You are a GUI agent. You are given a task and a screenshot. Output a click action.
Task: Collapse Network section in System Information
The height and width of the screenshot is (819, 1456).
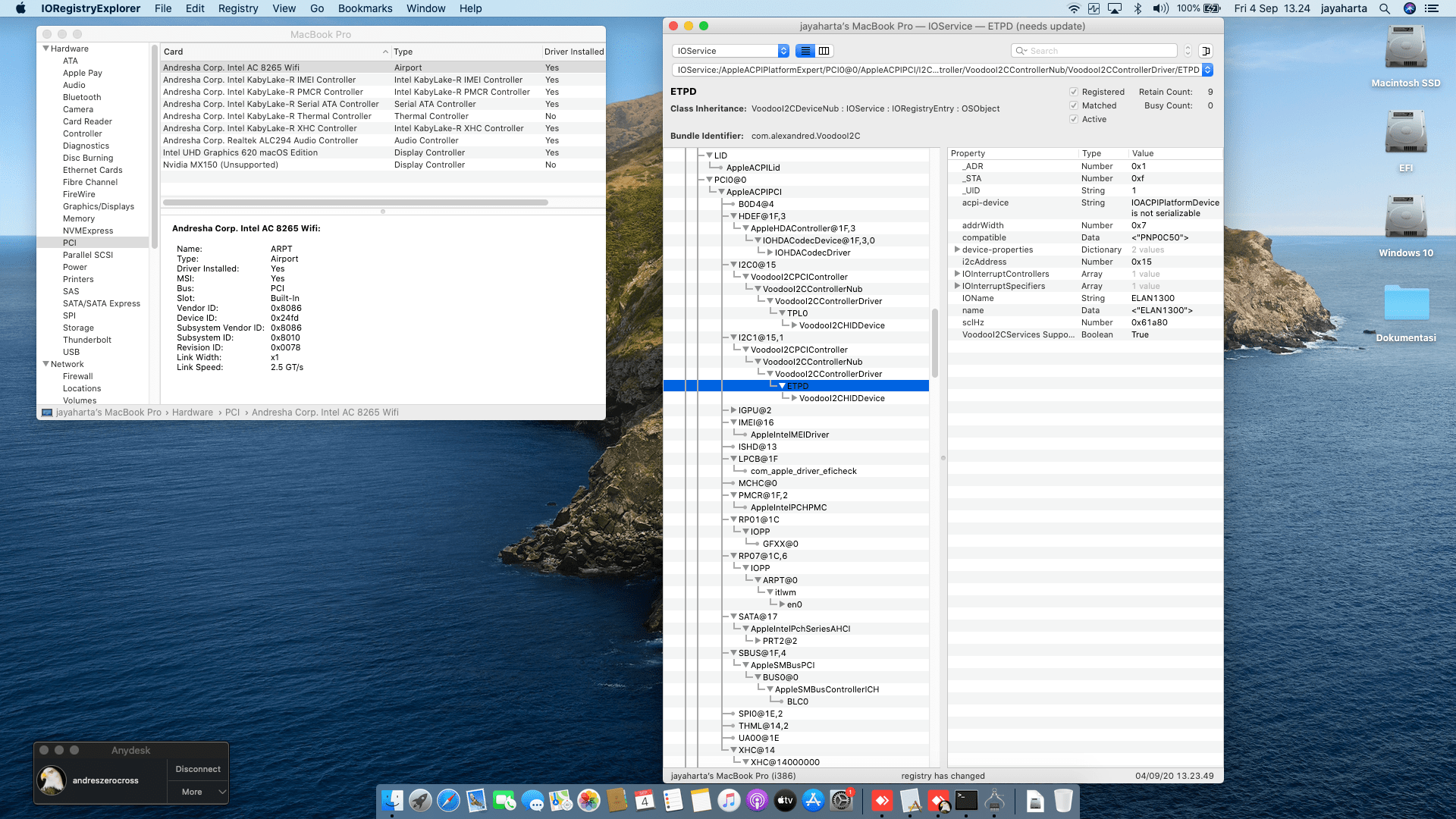click(45, 364)
